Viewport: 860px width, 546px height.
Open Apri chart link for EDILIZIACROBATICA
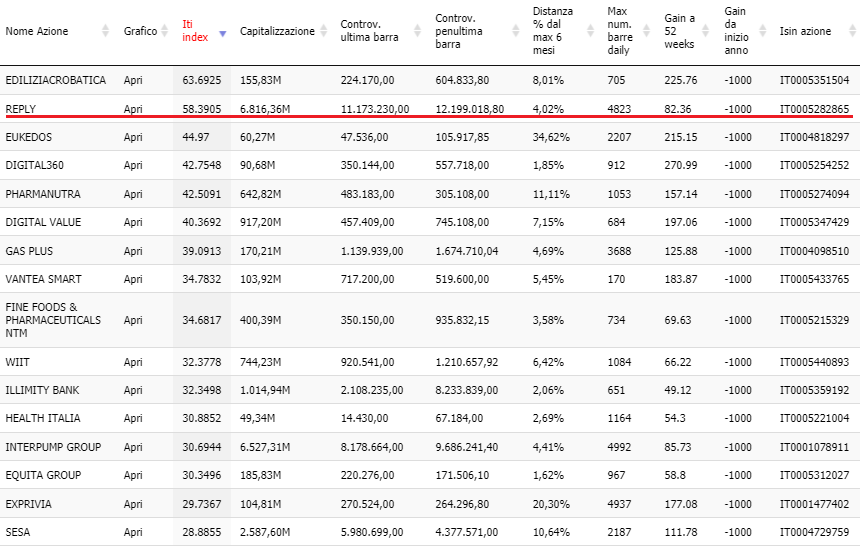pyautogui.click(x=133, y=80)
